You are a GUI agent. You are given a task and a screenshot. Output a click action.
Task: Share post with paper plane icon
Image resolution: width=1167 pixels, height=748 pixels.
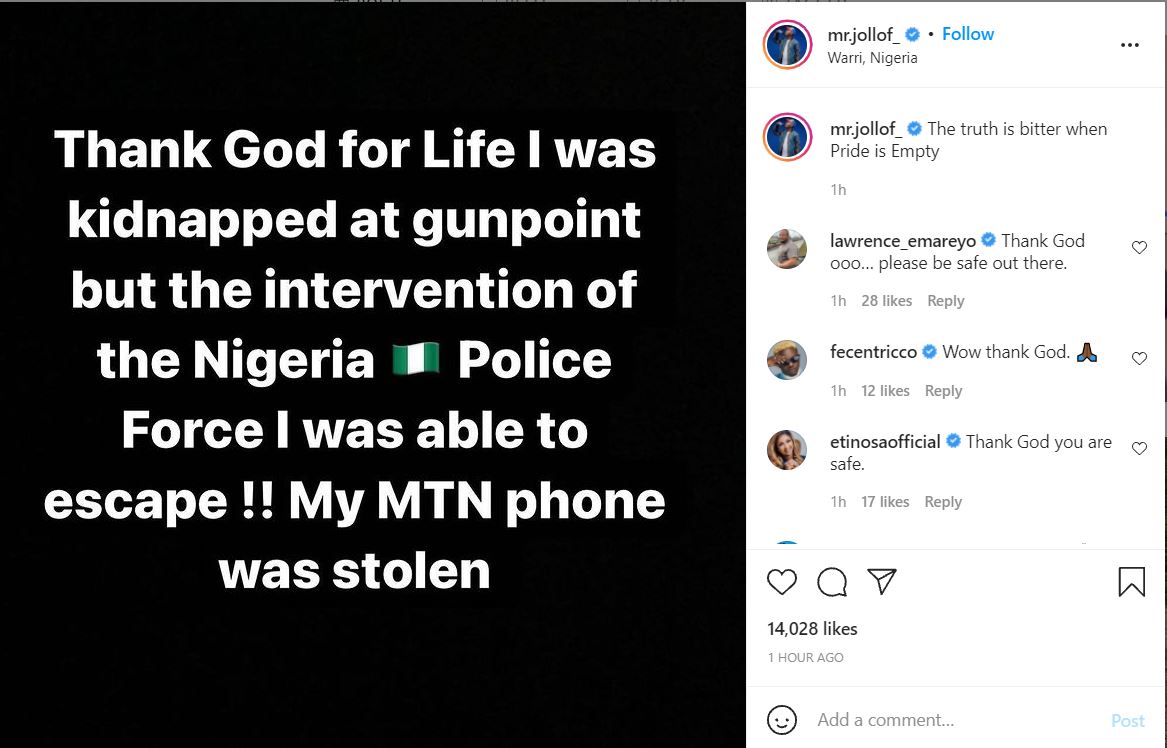click(x=881, y=581)
